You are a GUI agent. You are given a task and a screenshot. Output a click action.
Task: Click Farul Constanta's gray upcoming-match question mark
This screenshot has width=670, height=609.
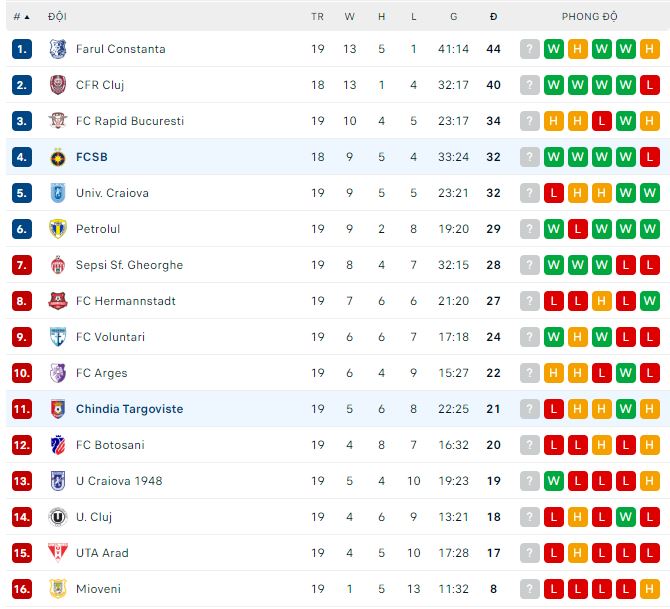click(530, 49)
